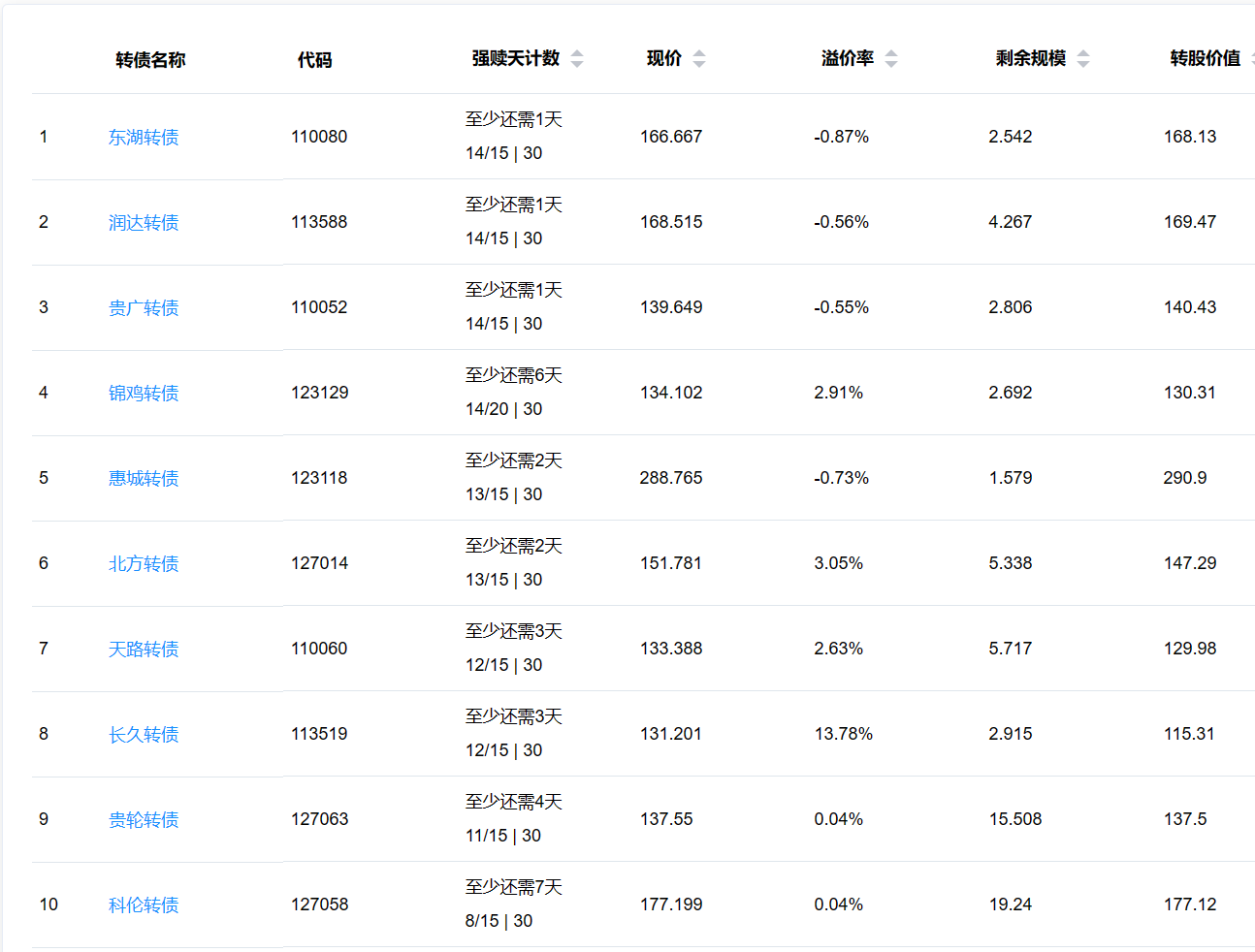Select the 288.765 current price cell

670,478
